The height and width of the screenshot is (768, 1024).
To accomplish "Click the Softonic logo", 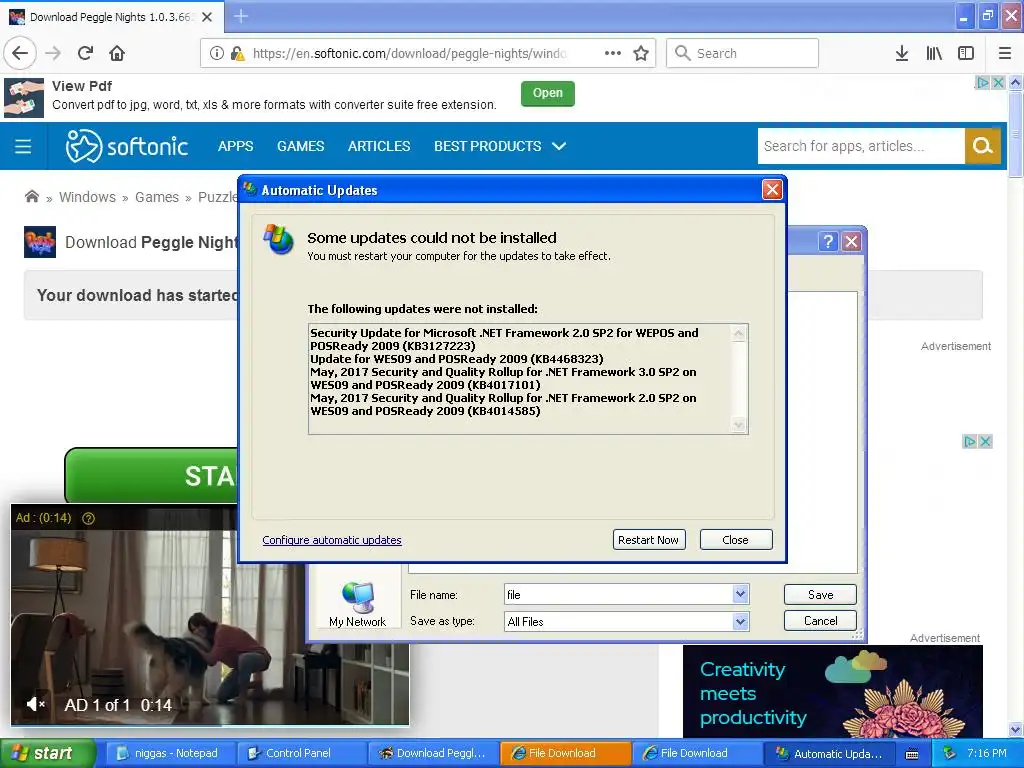I will pyautogui.click(x=127, y=146).
